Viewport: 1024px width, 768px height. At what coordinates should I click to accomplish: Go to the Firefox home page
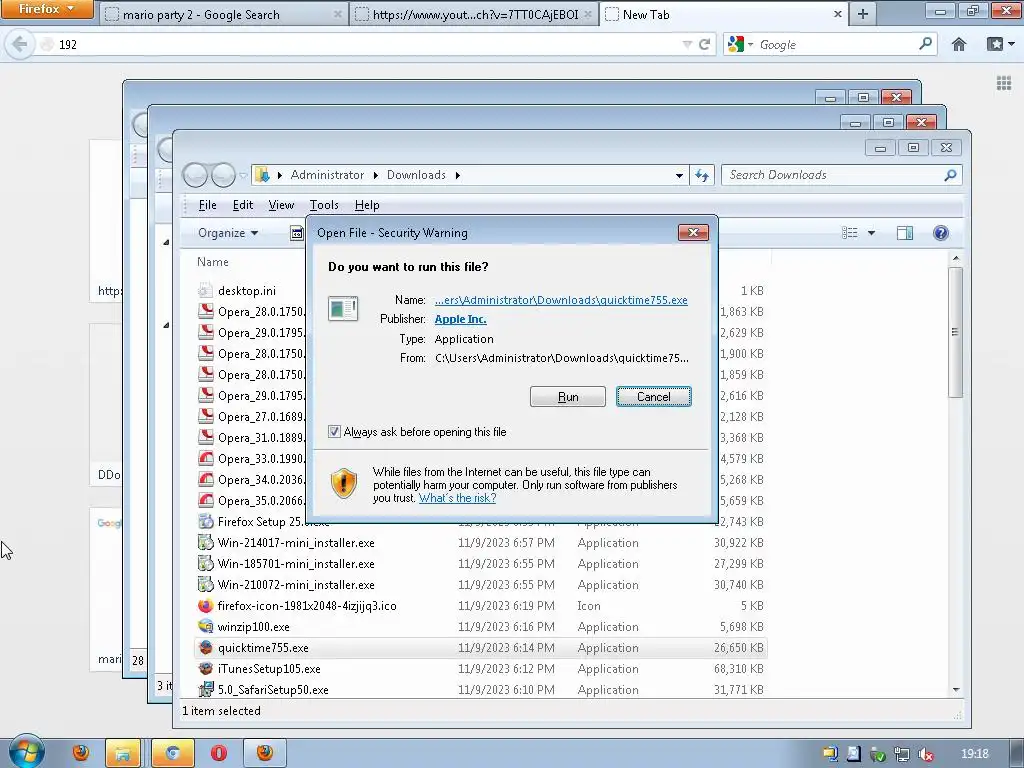tap(959, 44)
